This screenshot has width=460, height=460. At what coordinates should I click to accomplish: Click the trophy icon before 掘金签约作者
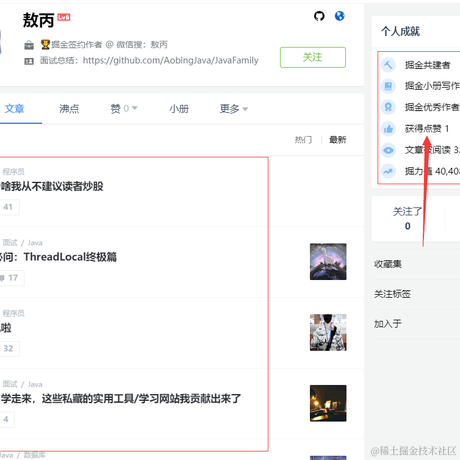point(45,44)
